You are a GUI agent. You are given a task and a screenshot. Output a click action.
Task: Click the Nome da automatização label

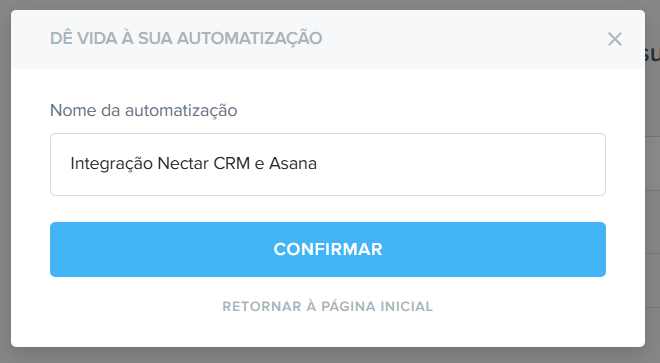coord(144,110)
